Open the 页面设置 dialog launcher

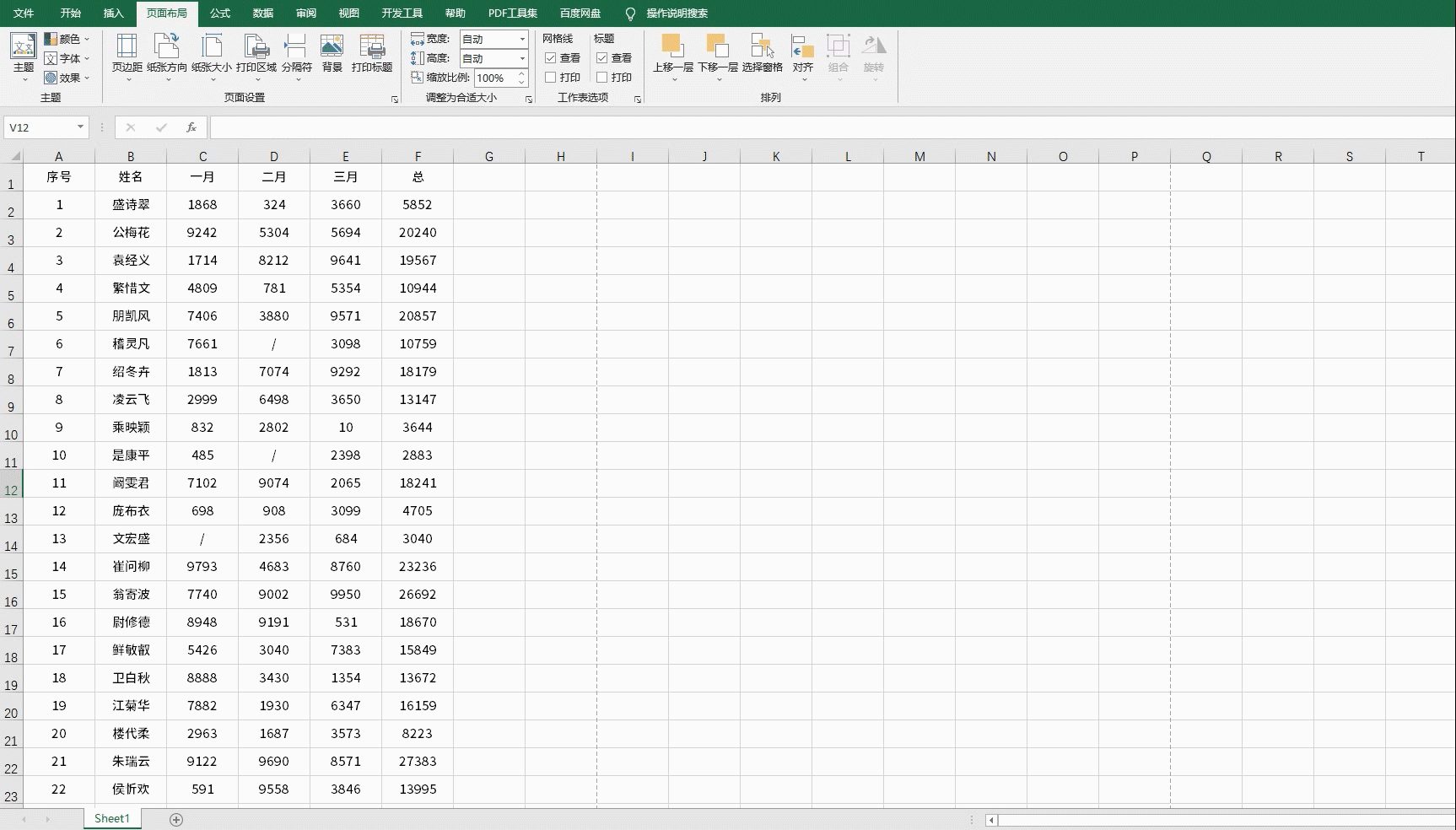click(x=395, y=100)
